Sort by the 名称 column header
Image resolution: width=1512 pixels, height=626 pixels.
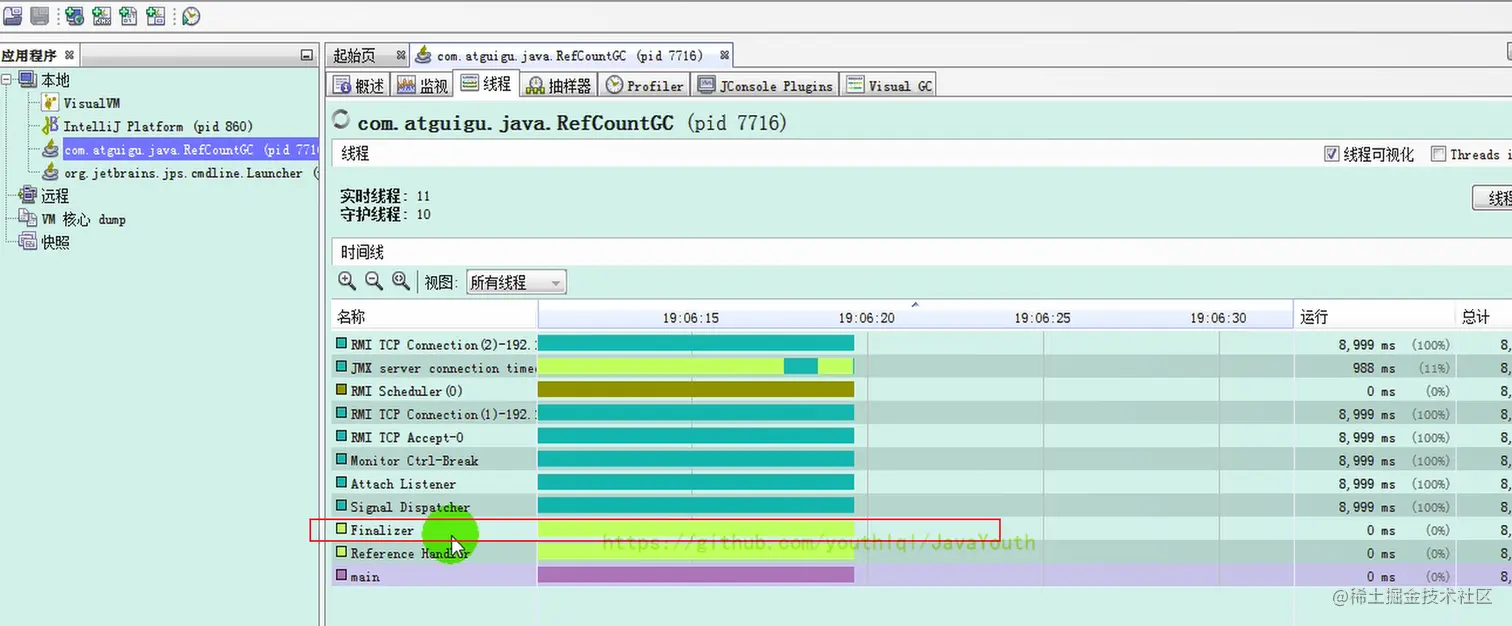coord(434,316)
